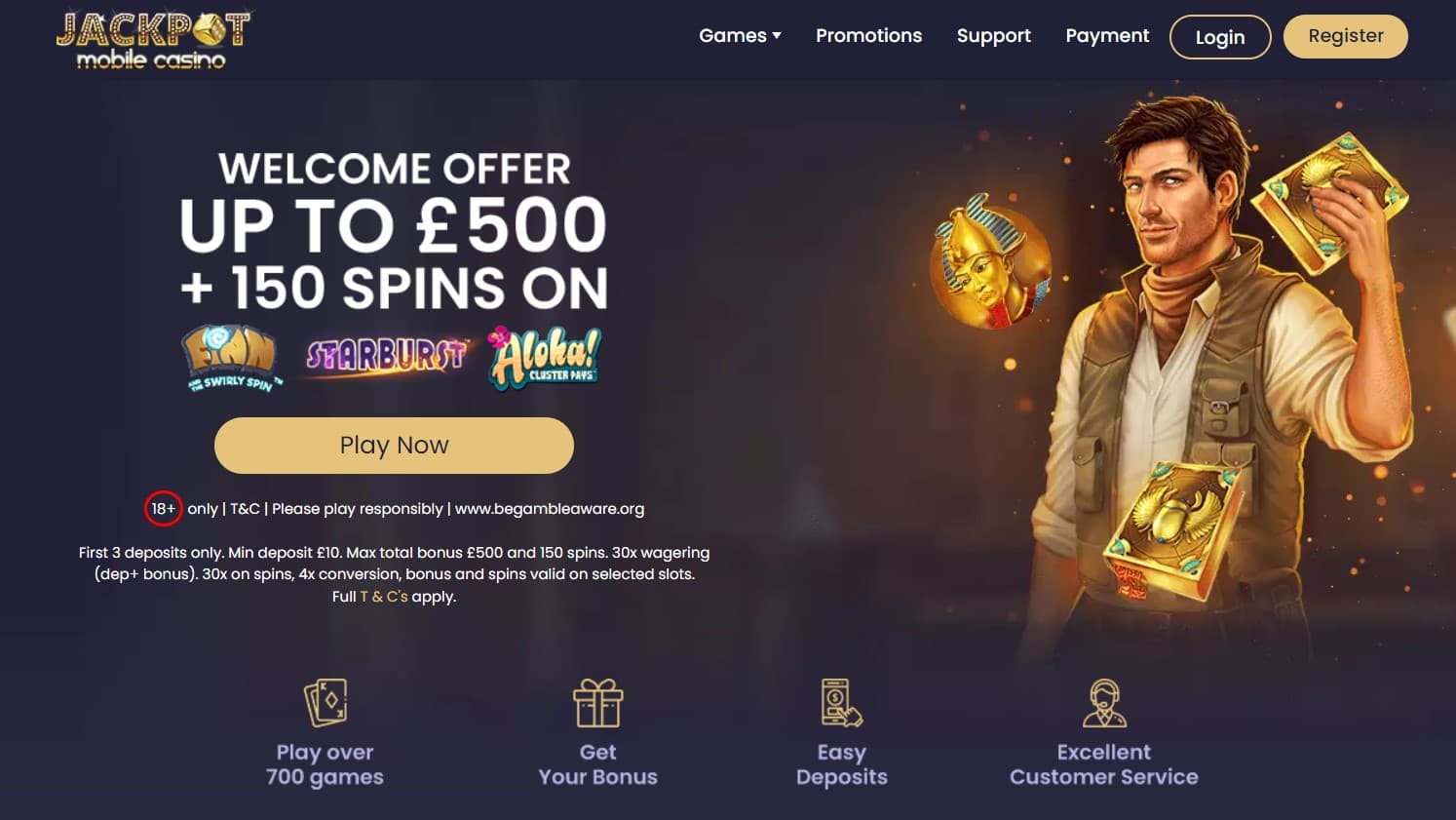Click the playing cards icon
Viewport: 1456px width, 820px height.
tap(326, 702)
